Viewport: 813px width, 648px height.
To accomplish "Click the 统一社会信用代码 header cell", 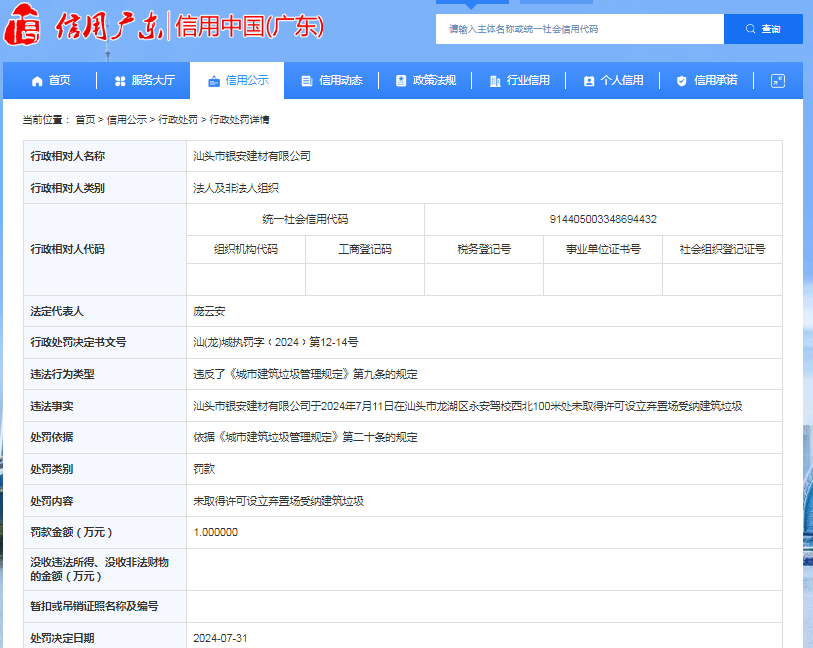I will (x=305, y=219).
